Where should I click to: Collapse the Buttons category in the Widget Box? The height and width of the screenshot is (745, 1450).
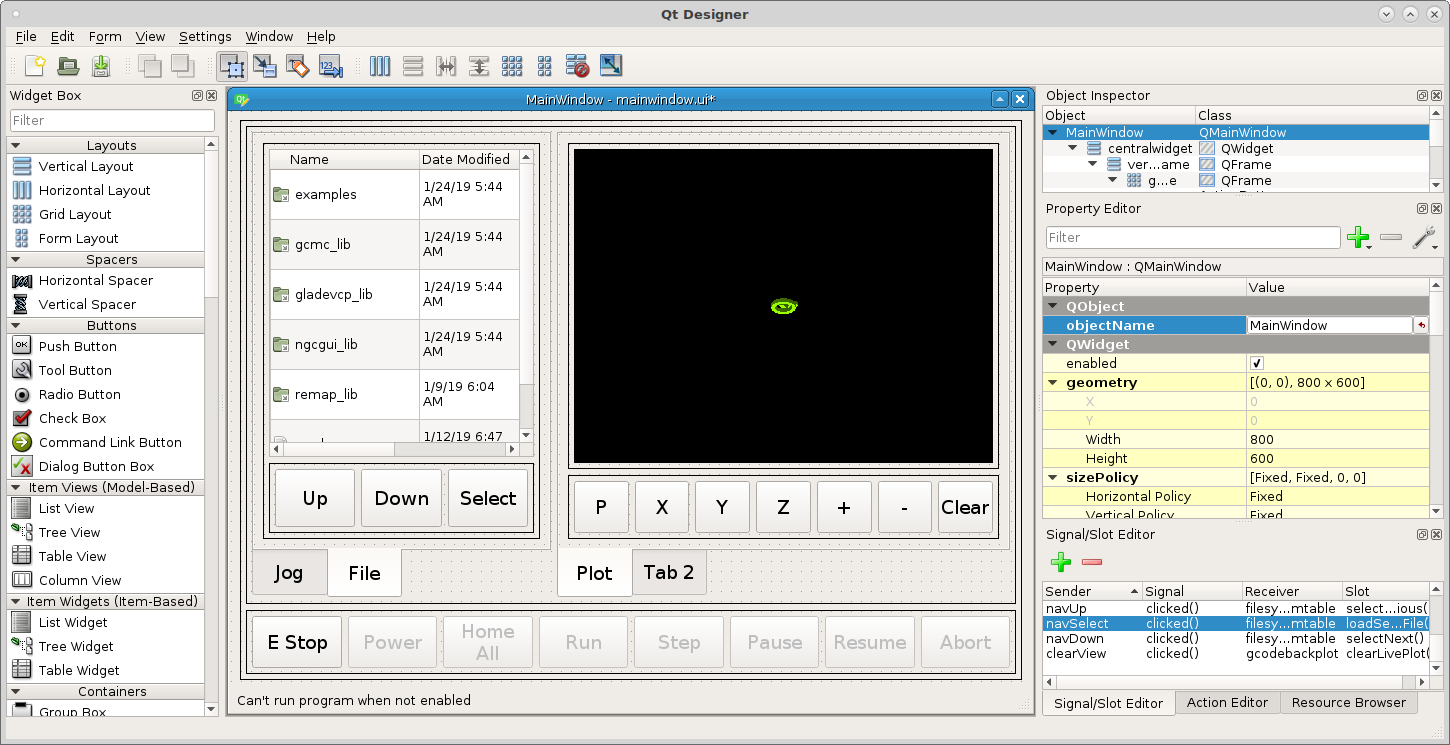[16, 326]
